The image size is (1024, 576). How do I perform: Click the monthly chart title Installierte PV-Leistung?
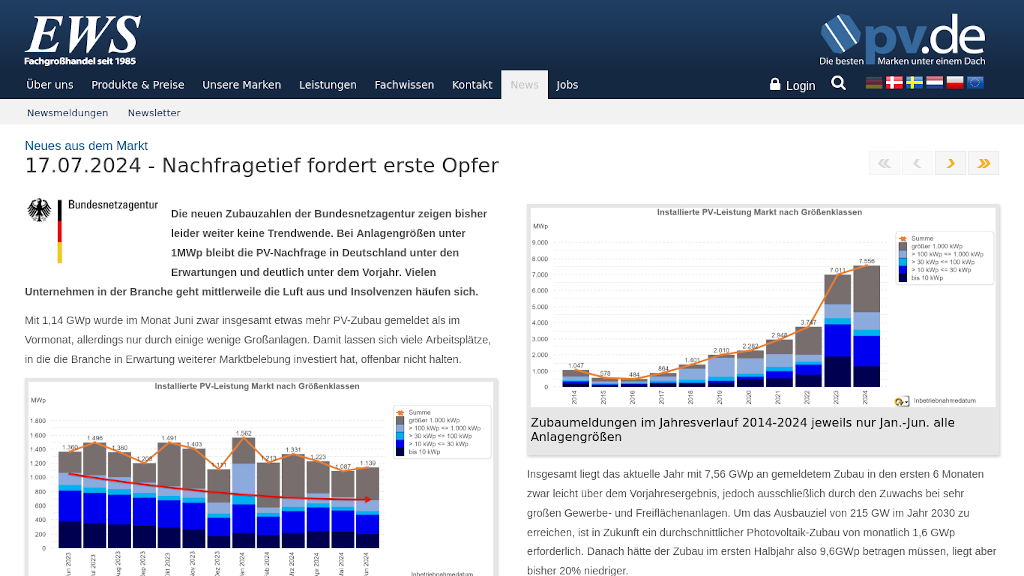(x=257, y=386)
